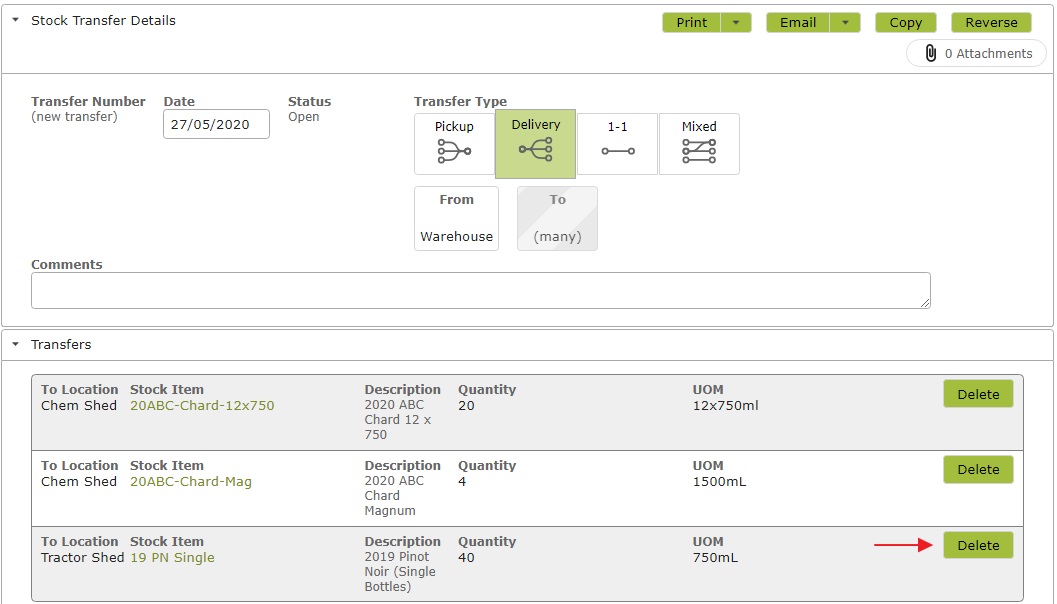Select the Delivery transfer type
The width and height of the screenshot is (1057, 604).
pyautogui.click(x=535, y=144)
